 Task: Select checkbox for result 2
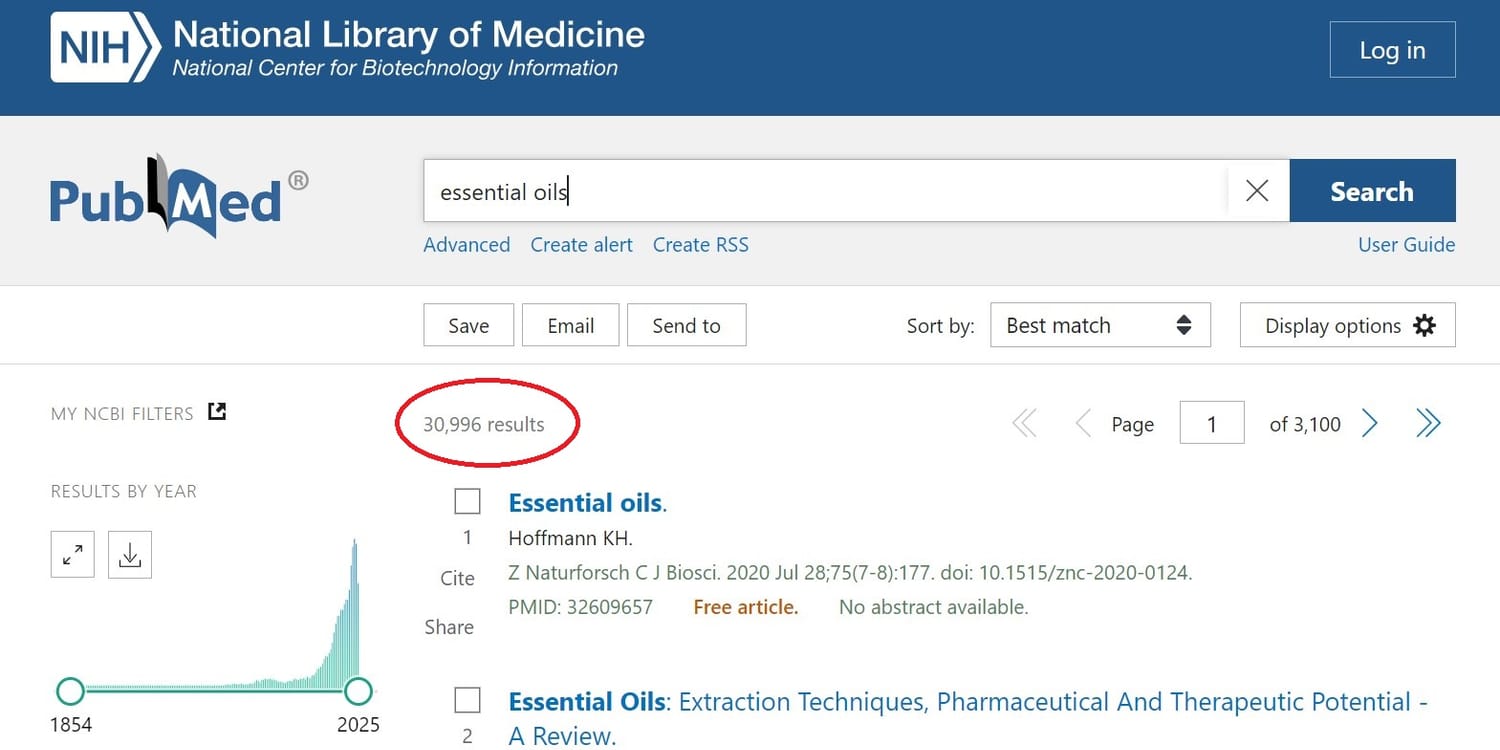pos(467,699)
